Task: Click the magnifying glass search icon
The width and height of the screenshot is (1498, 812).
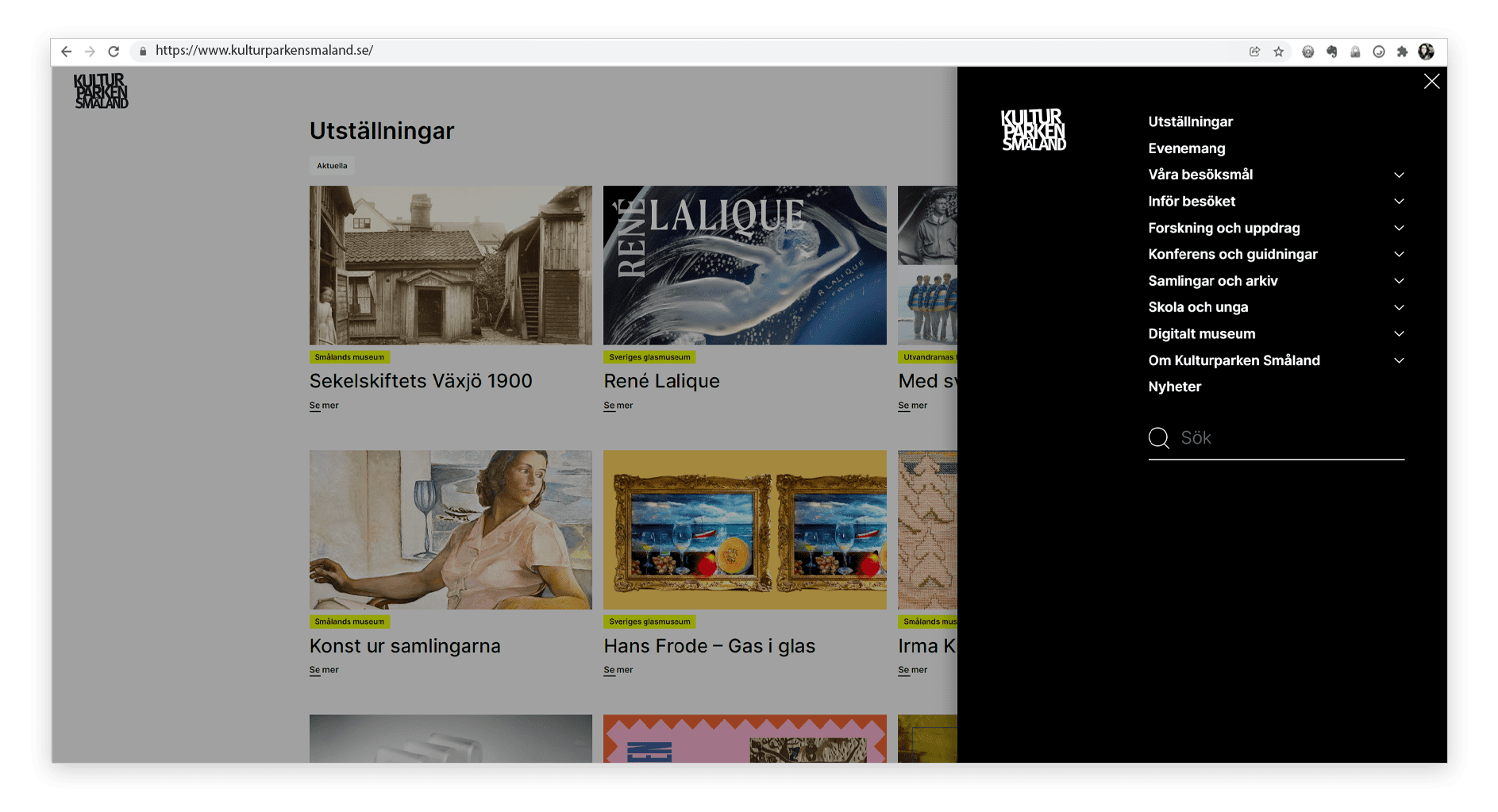Action: tap(1159, 437)
